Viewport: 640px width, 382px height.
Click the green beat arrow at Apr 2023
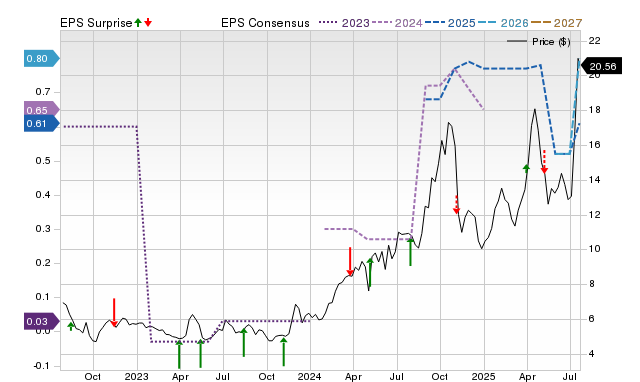(179, 354)
